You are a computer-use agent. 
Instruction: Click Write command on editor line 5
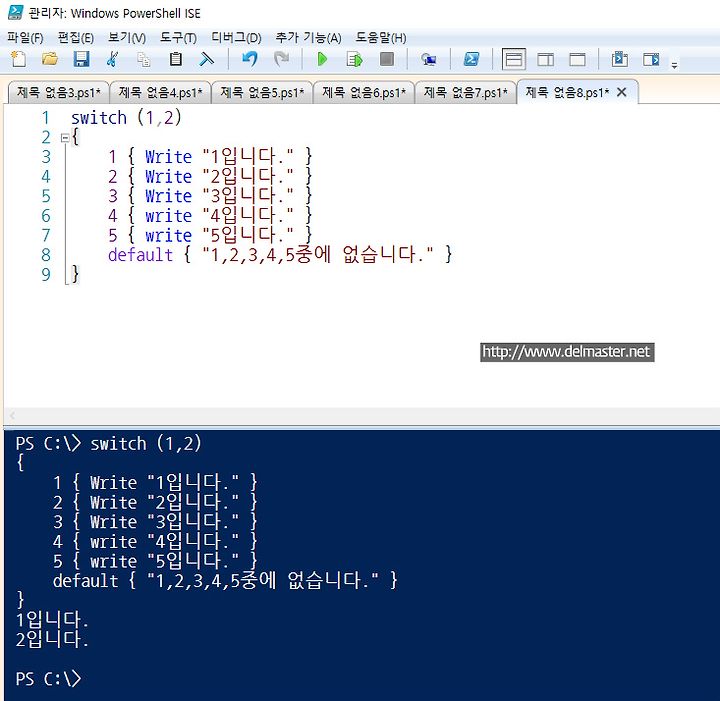[169, 196]
